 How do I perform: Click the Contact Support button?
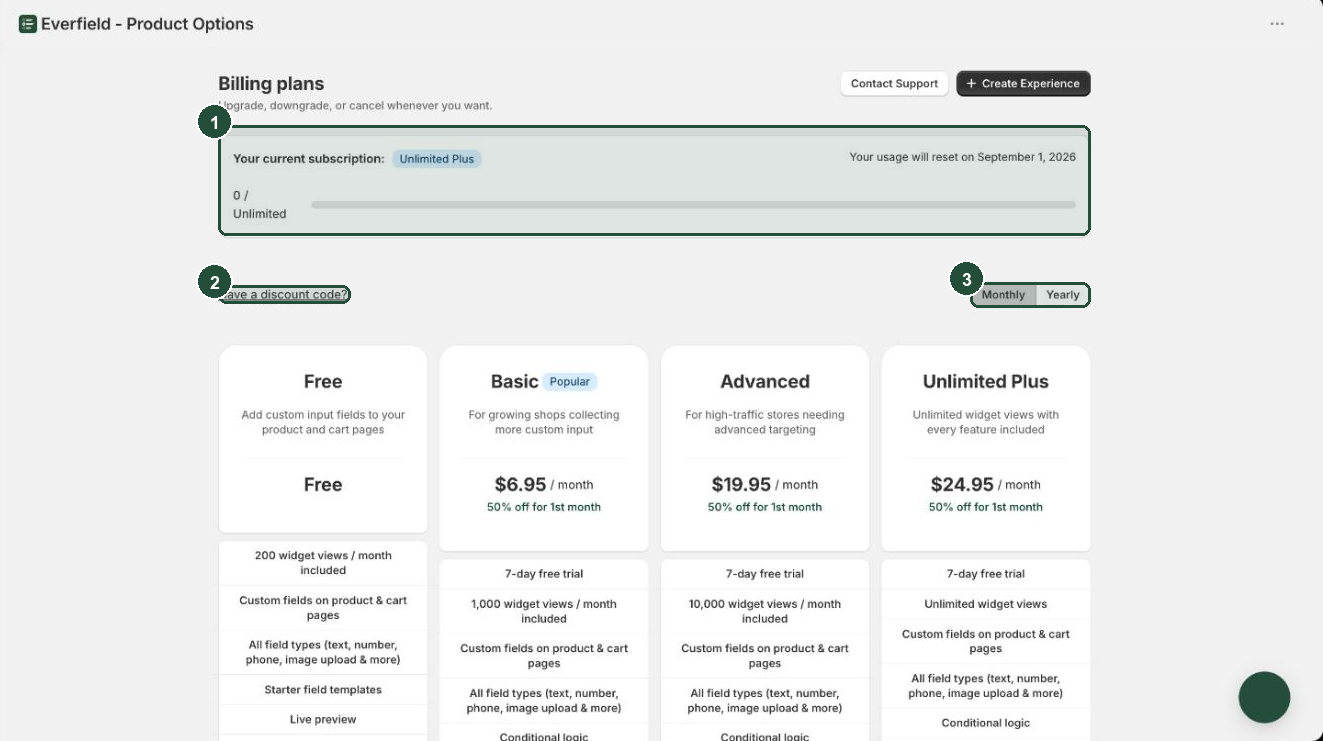pos(894,84)
